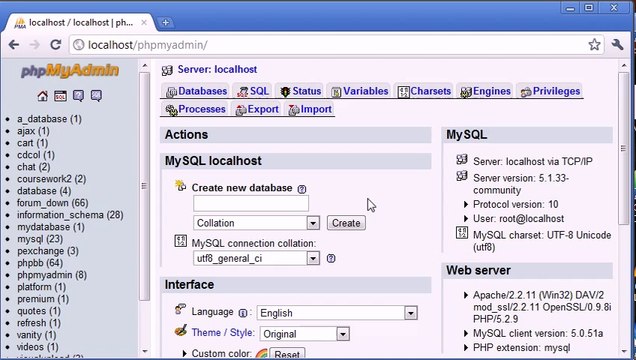Viewport: 636px width, 360px height.
Task: Open the Theme dropdown showing Original
Action: point(305,334)
